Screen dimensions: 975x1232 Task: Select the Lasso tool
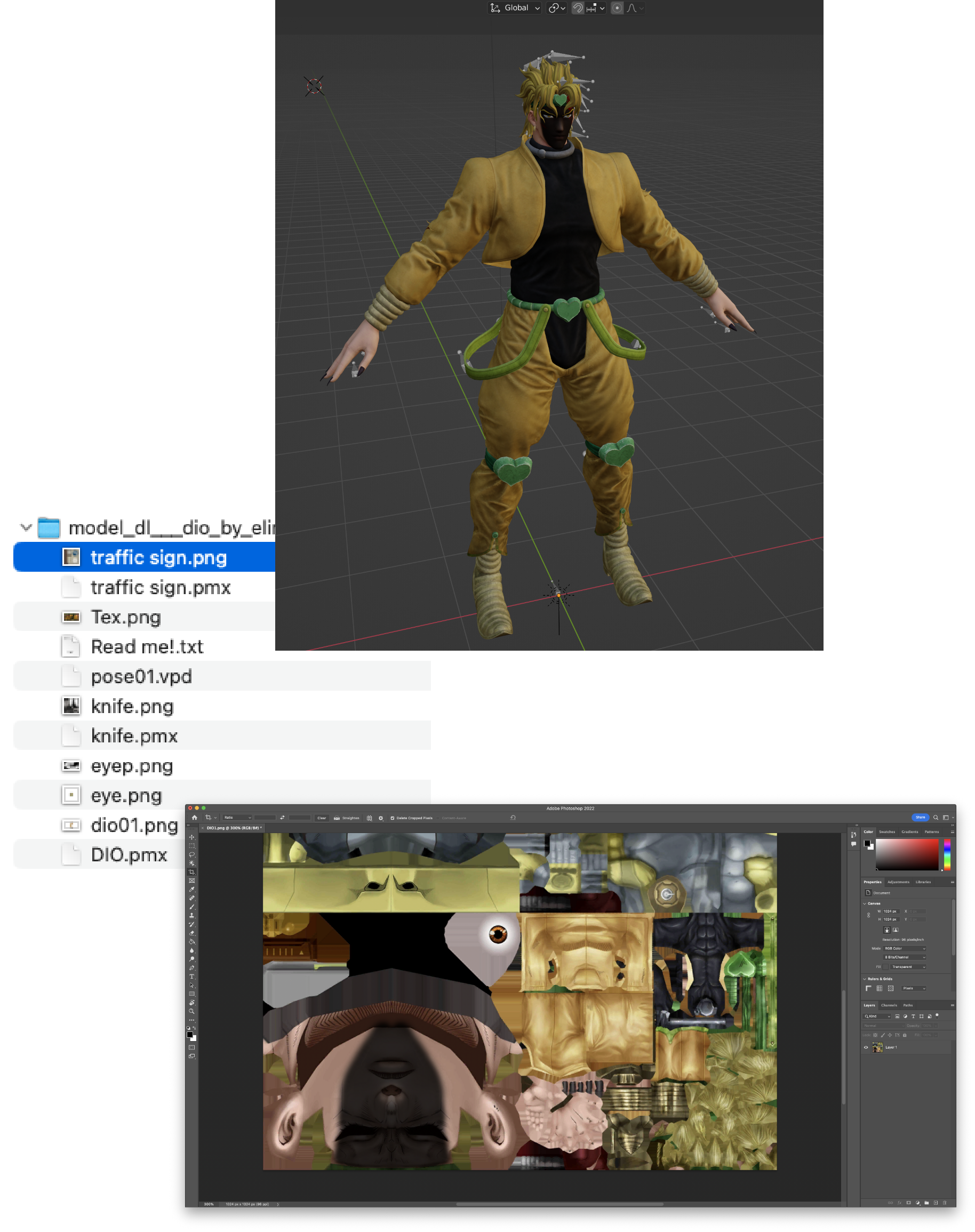pos(193,854)
